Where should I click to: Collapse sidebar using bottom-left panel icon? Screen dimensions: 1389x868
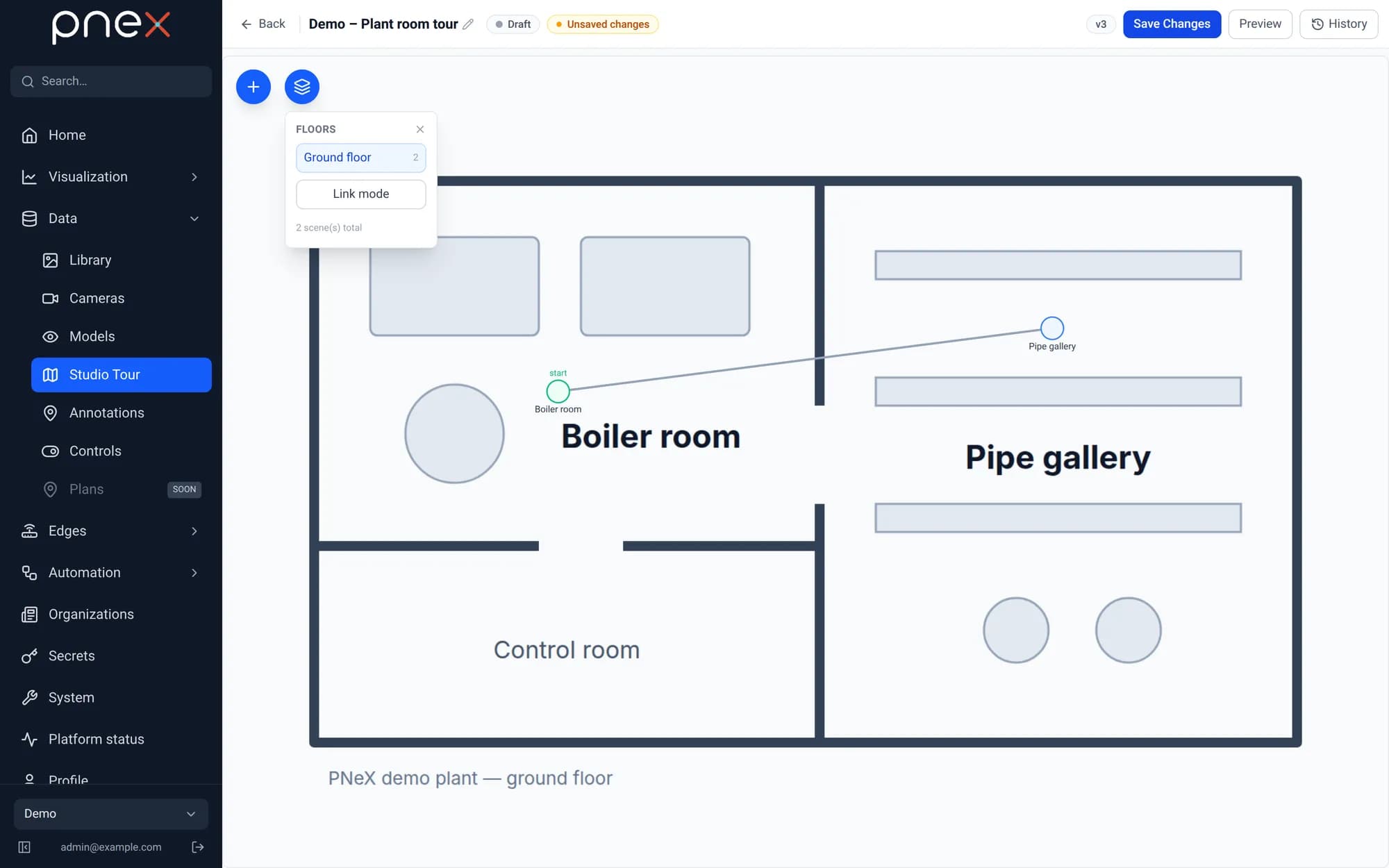(24, 847)
